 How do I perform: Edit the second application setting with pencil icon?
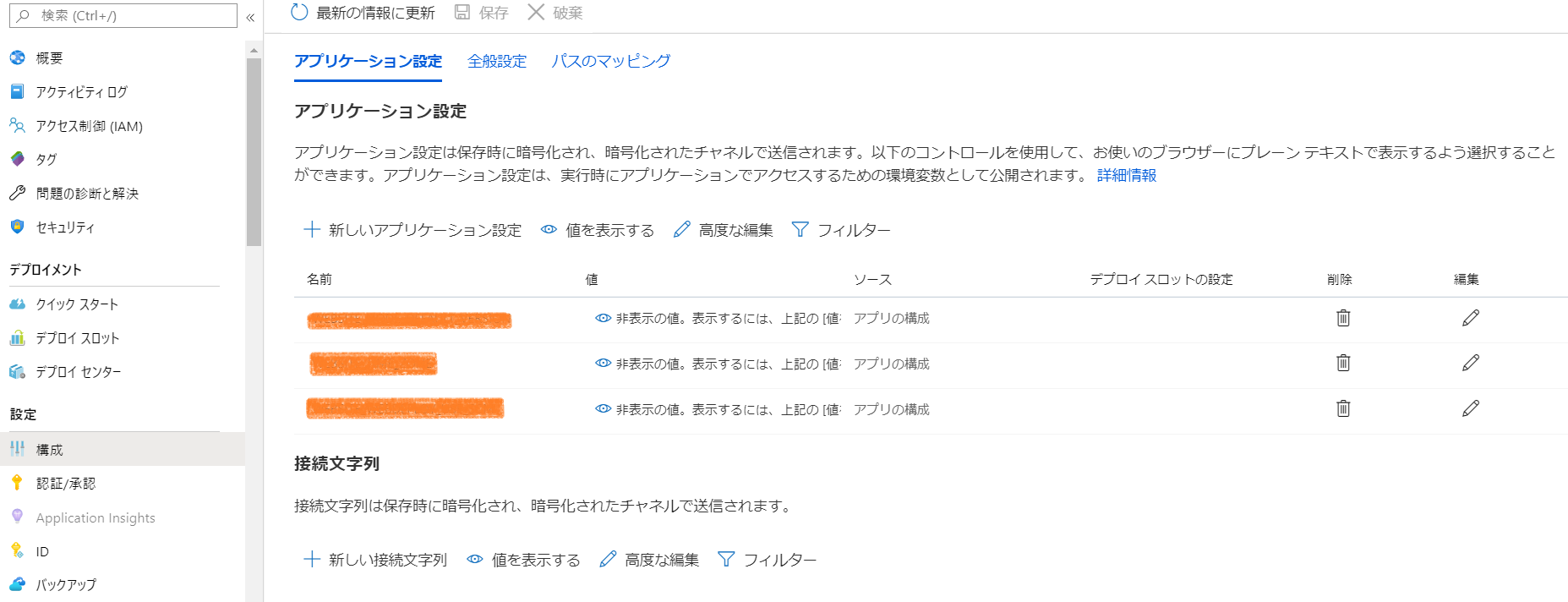point(1470,364)
